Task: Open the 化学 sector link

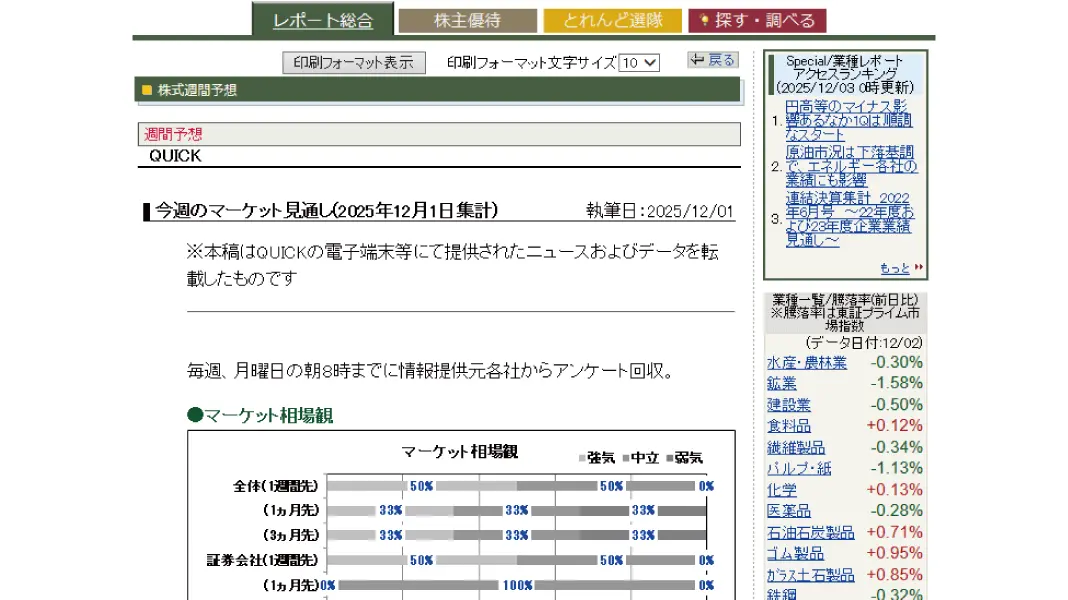Action: coord(781,490)
